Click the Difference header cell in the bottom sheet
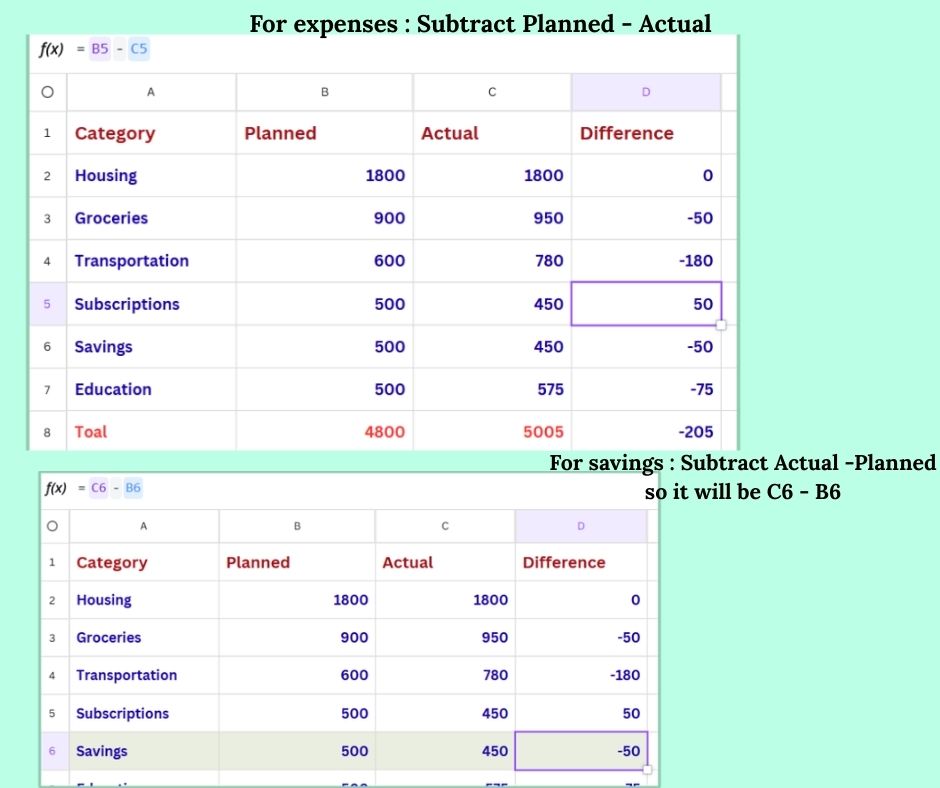Viewport: 940px width, 788px height. 581,563
